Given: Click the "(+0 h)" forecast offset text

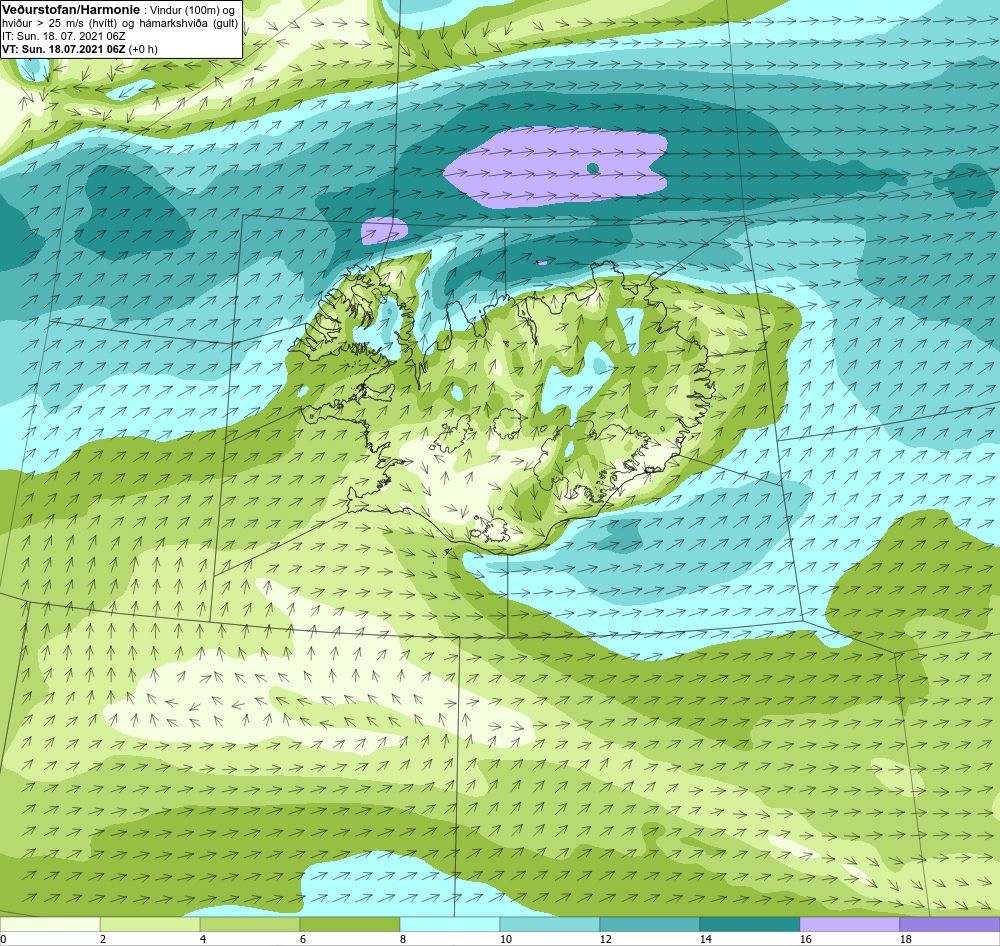Looking at the screenshot, I should pyautogui.click(x=143, y=49).
